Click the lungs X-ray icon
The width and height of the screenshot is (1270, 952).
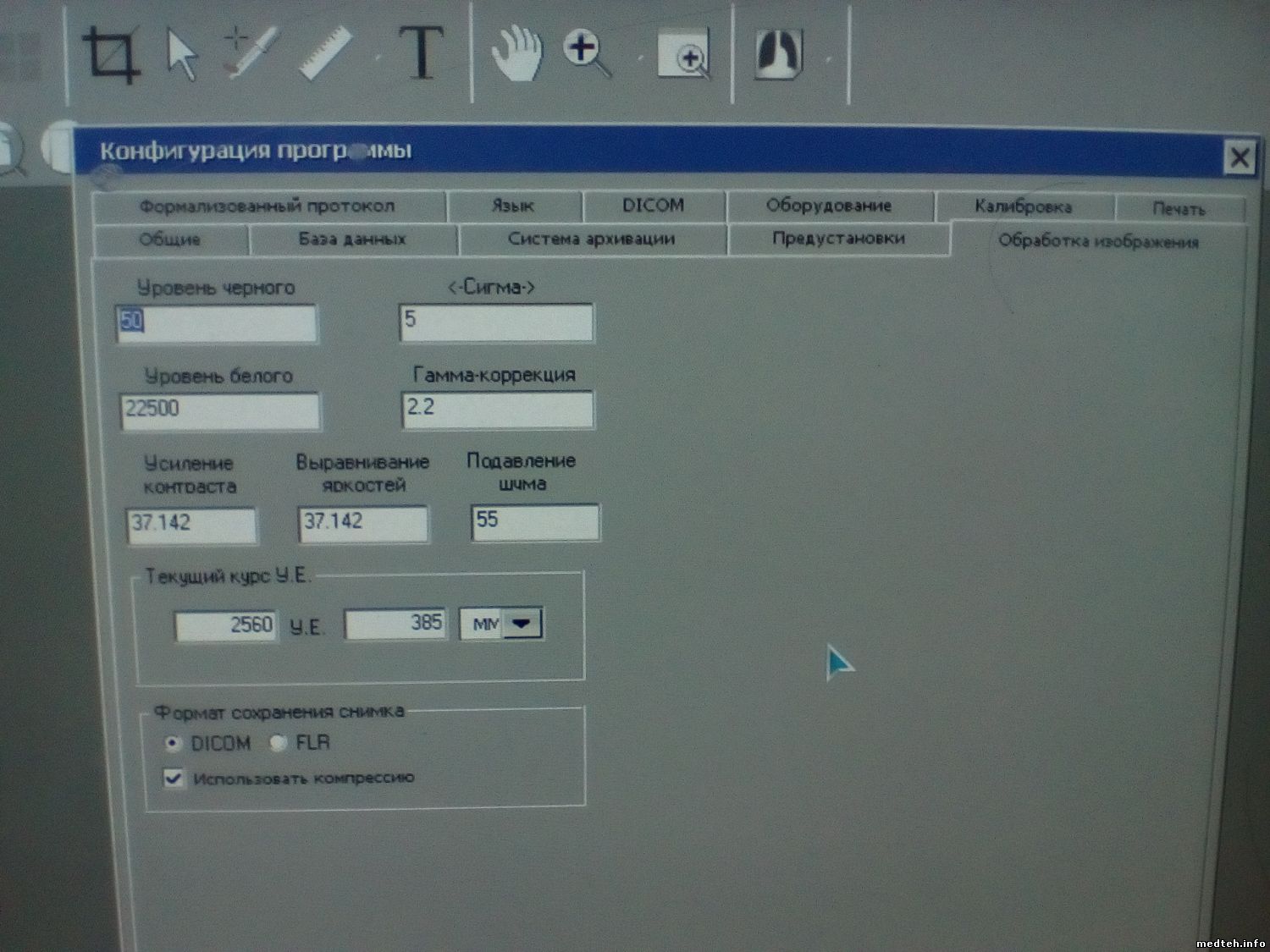coord(778,52)
